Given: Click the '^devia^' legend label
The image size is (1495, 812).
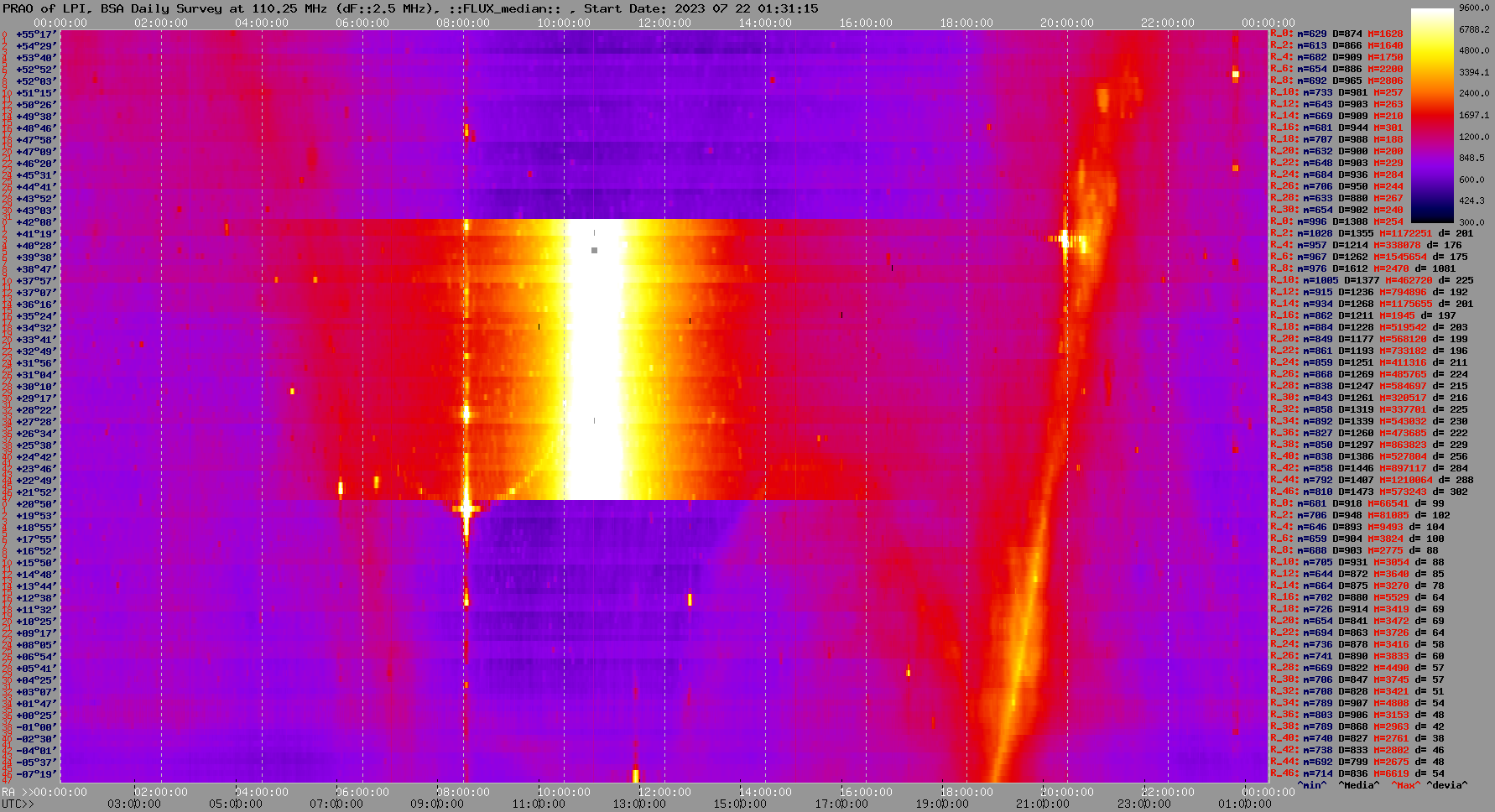Looking at the screenshot, I should point(1447,786).
